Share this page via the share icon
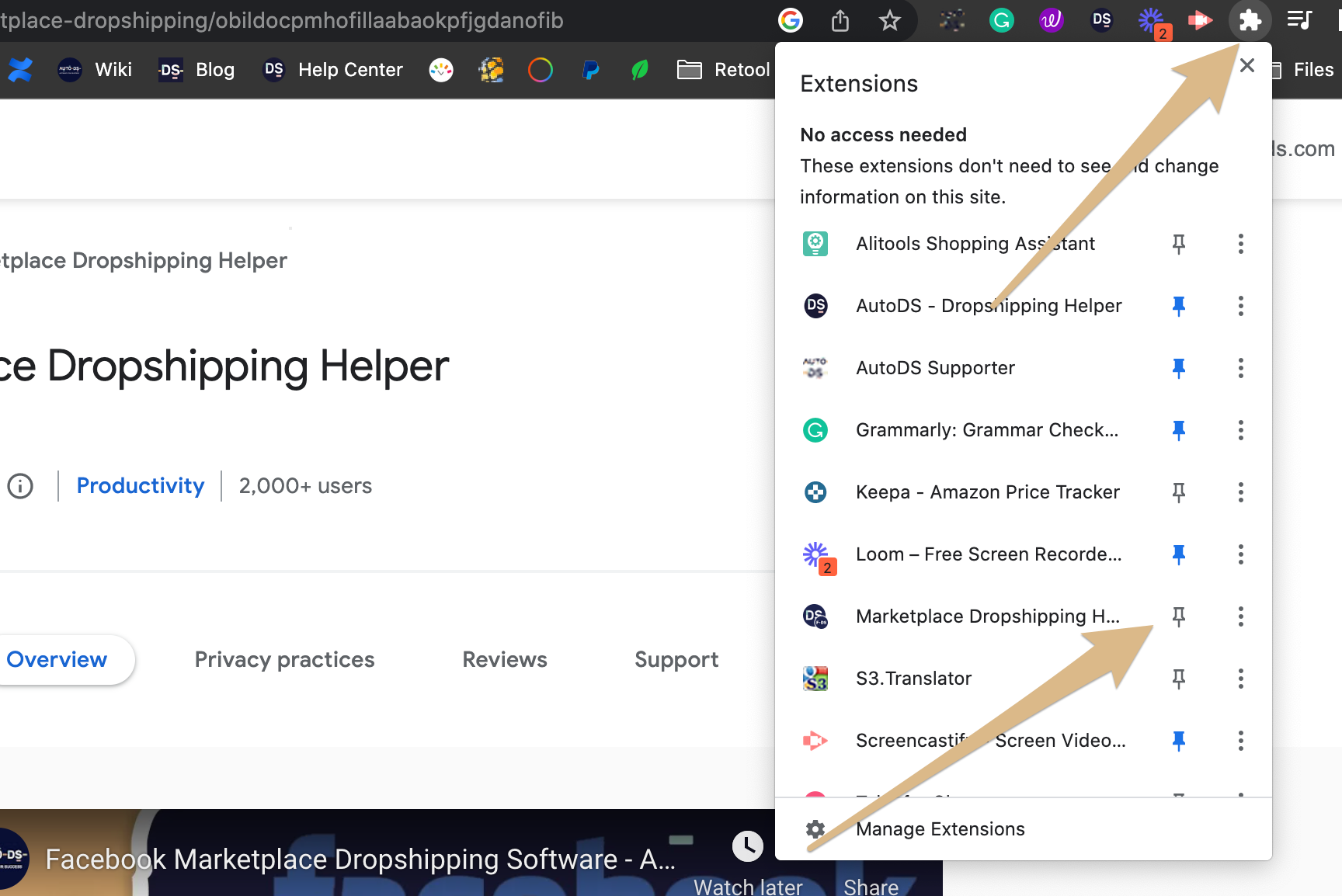Viewport: 1342px width, 896px height. pyautogui.click(x=840, y=20)
